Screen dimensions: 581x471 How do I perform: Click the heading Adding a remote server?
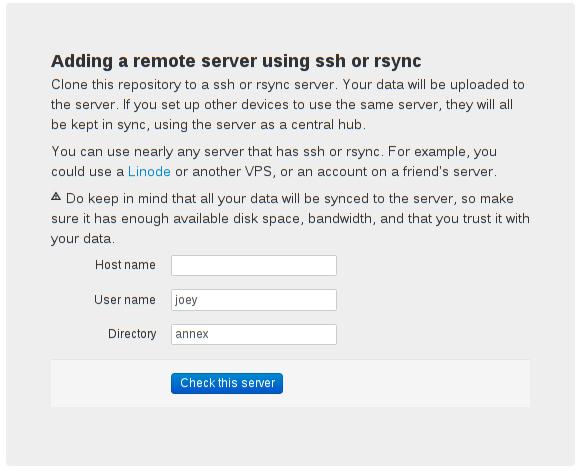point(236,61)
